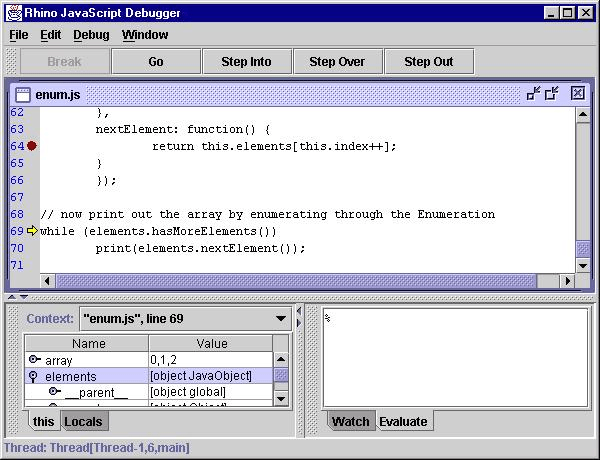Screen dimensions: 600x460
Task: Expand the __parent__ tree node
Action: coord(54,392)
